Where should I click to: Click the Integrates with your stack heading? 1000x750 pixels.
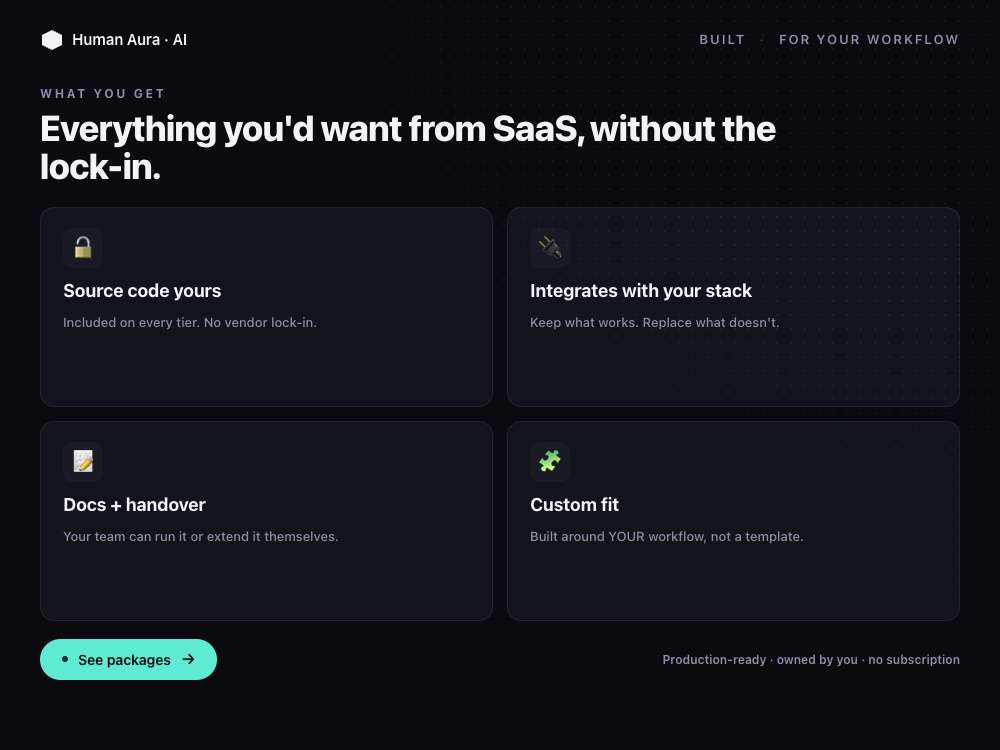click(641, 291)
